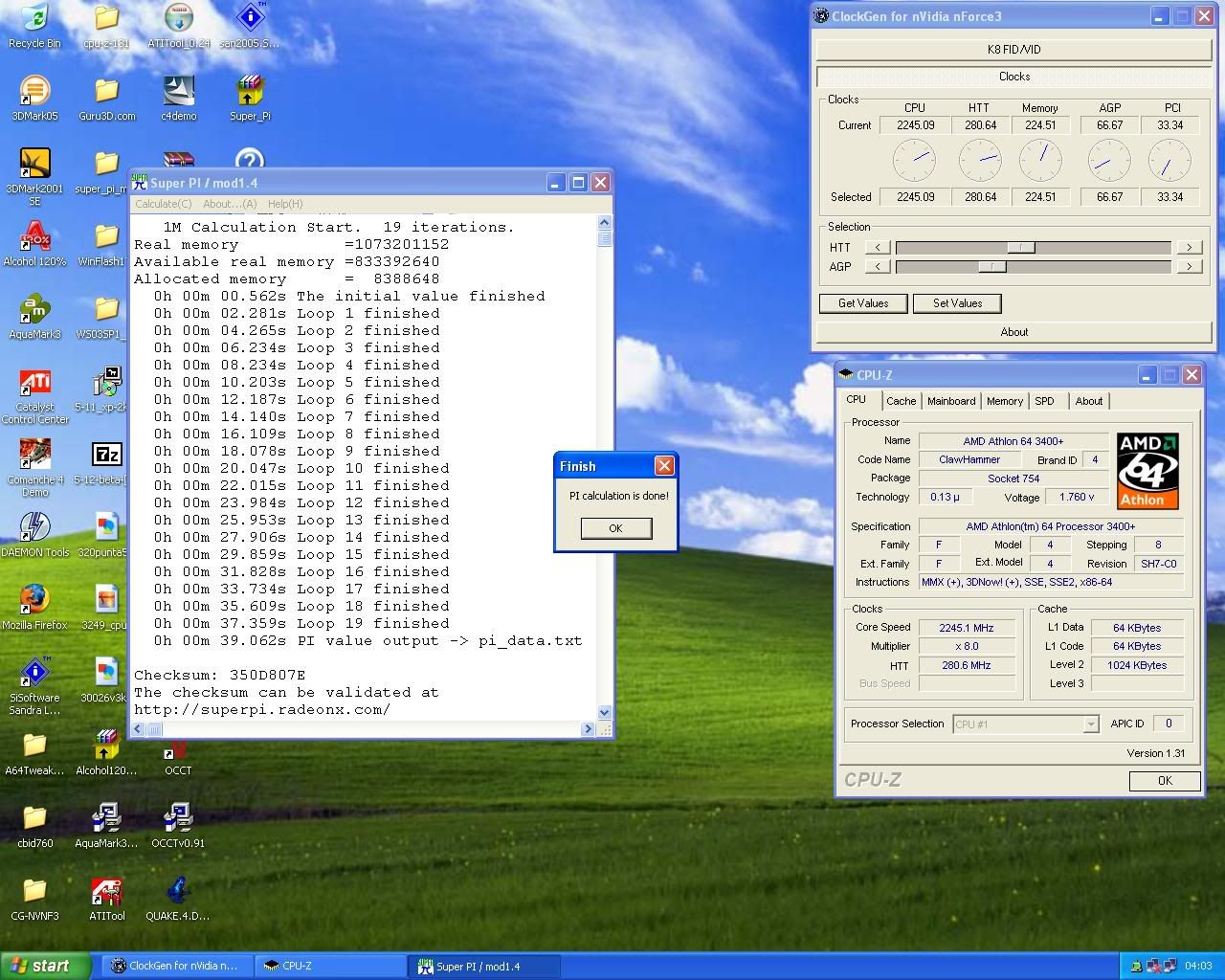This screenshot has width=1225, height=980.
Task: Open the Super_Pi archive icon
Action: [250, 99]
